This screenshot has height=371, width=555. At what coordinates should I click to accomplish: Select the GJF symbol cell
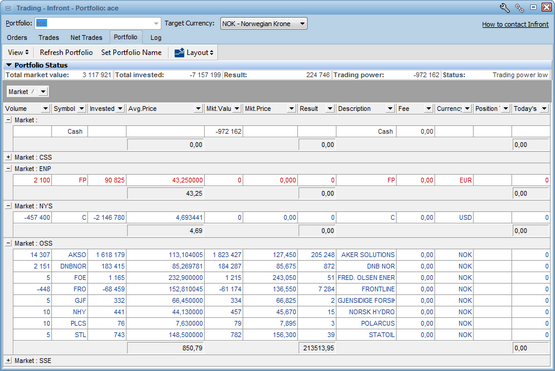click(x=69, y=300)
